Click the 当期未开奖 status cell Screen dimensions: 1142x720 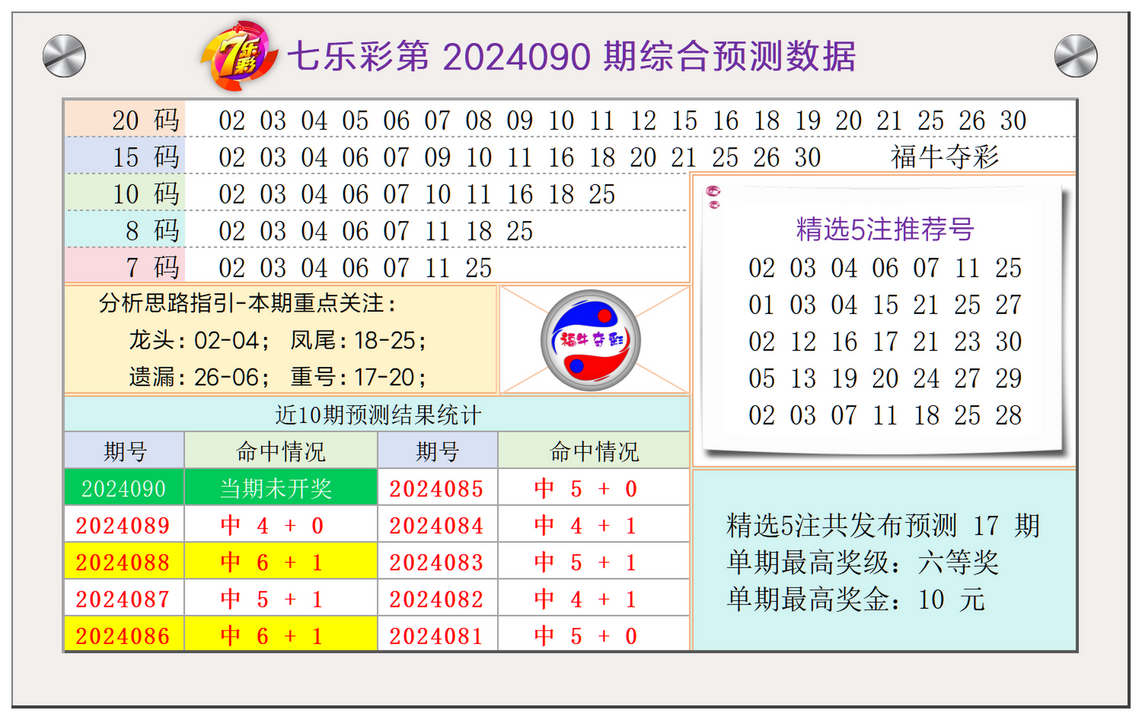280,488
